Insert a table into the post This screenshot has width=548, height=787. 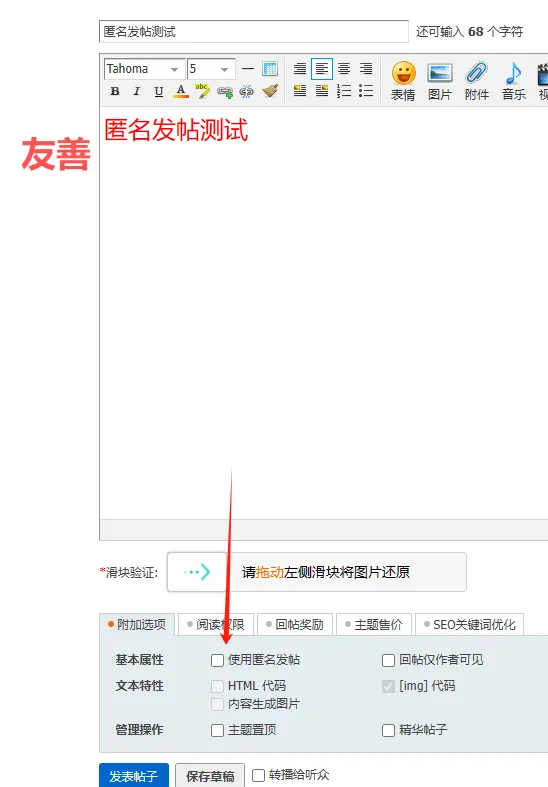(270, 69)
